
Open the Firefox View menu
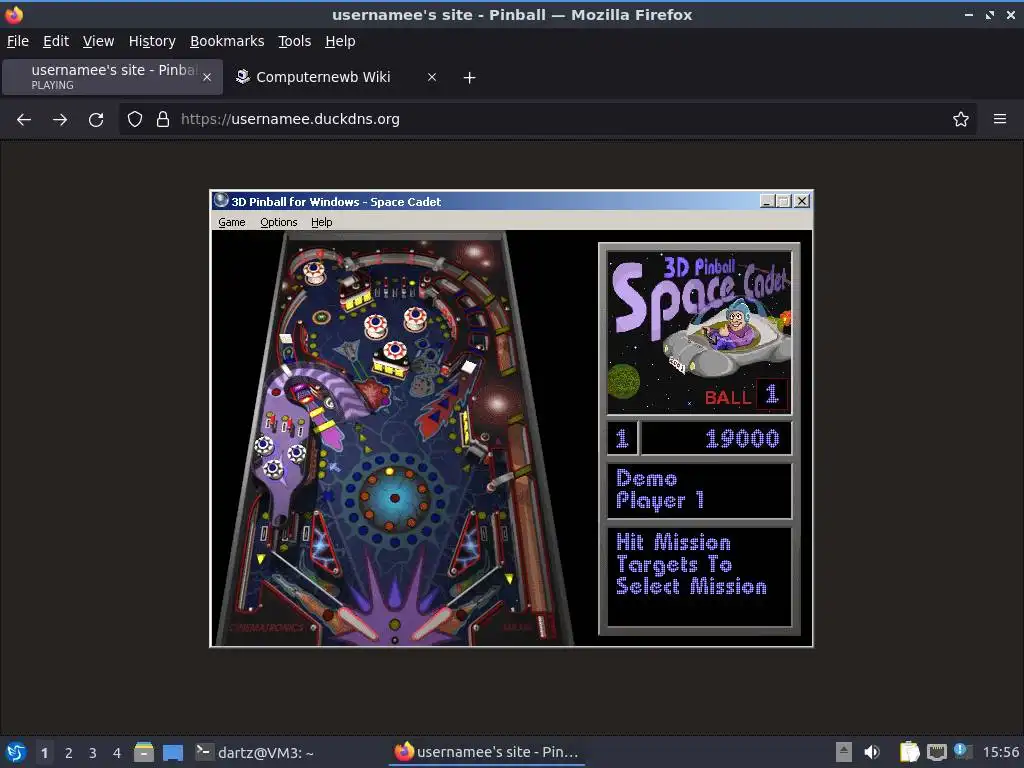[98, 41]
